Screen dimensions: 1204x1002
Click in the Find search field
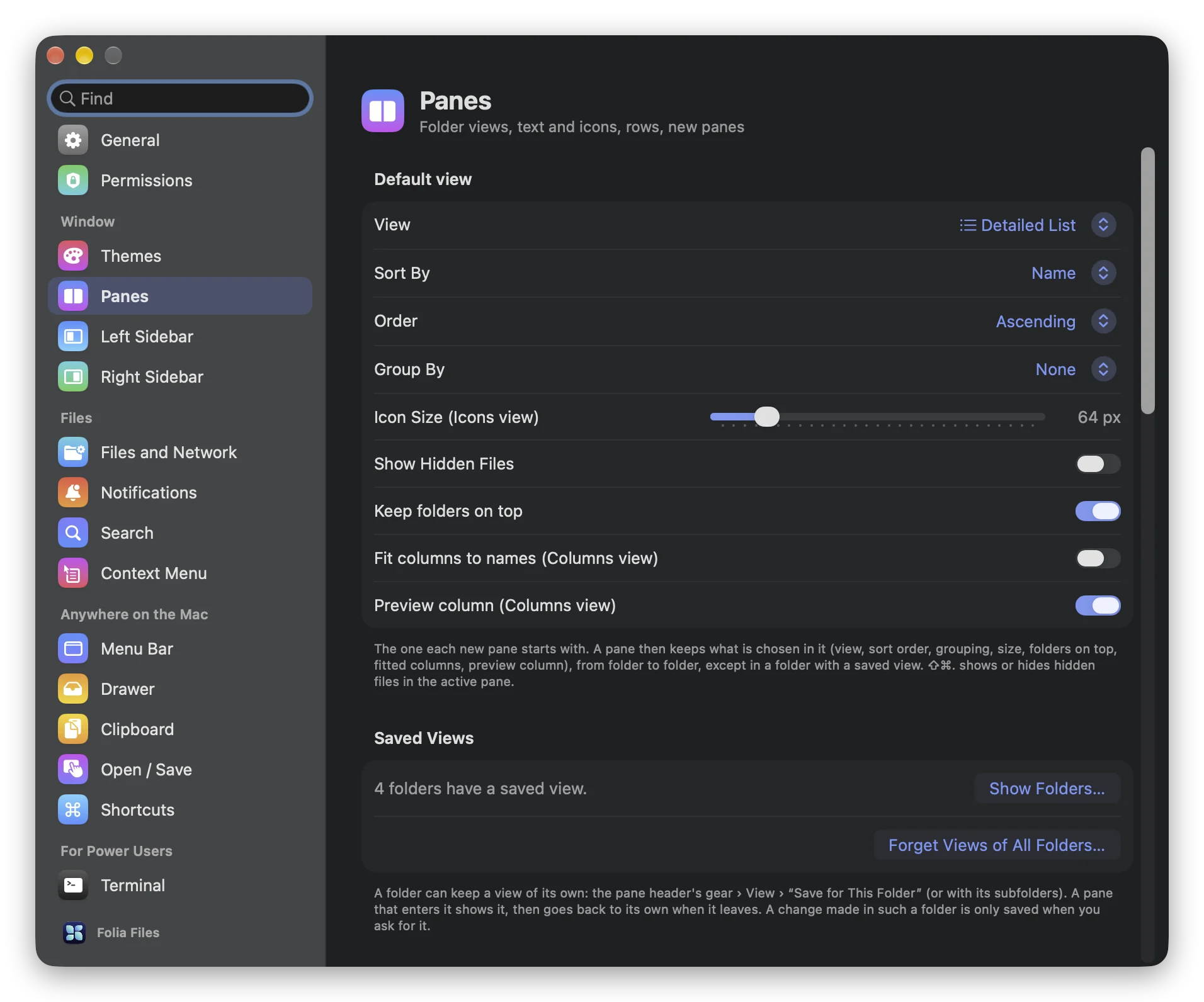click(x=180, y=98)
